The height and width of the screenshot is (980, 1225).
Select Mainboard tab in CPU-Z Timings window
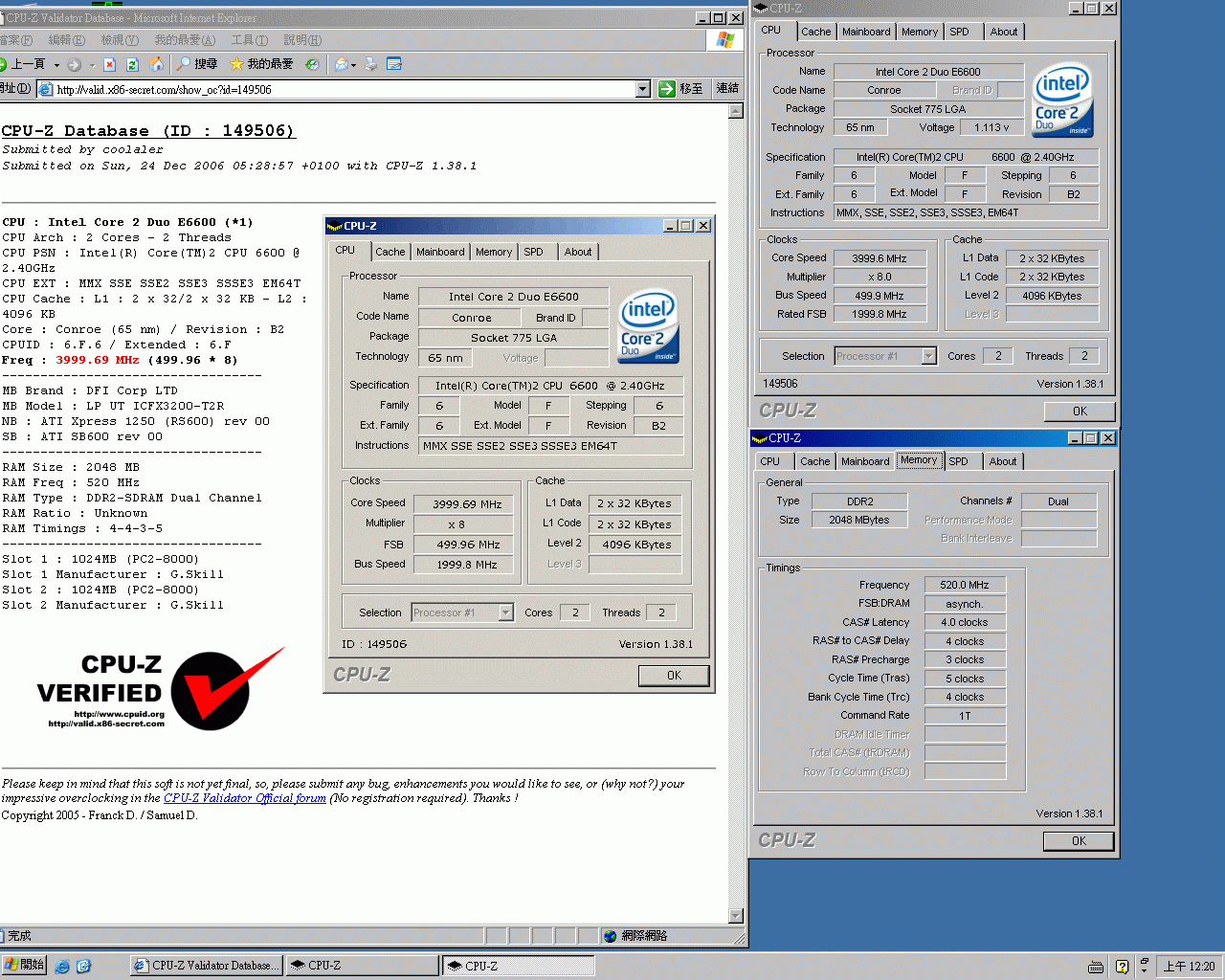click(865, 461)
